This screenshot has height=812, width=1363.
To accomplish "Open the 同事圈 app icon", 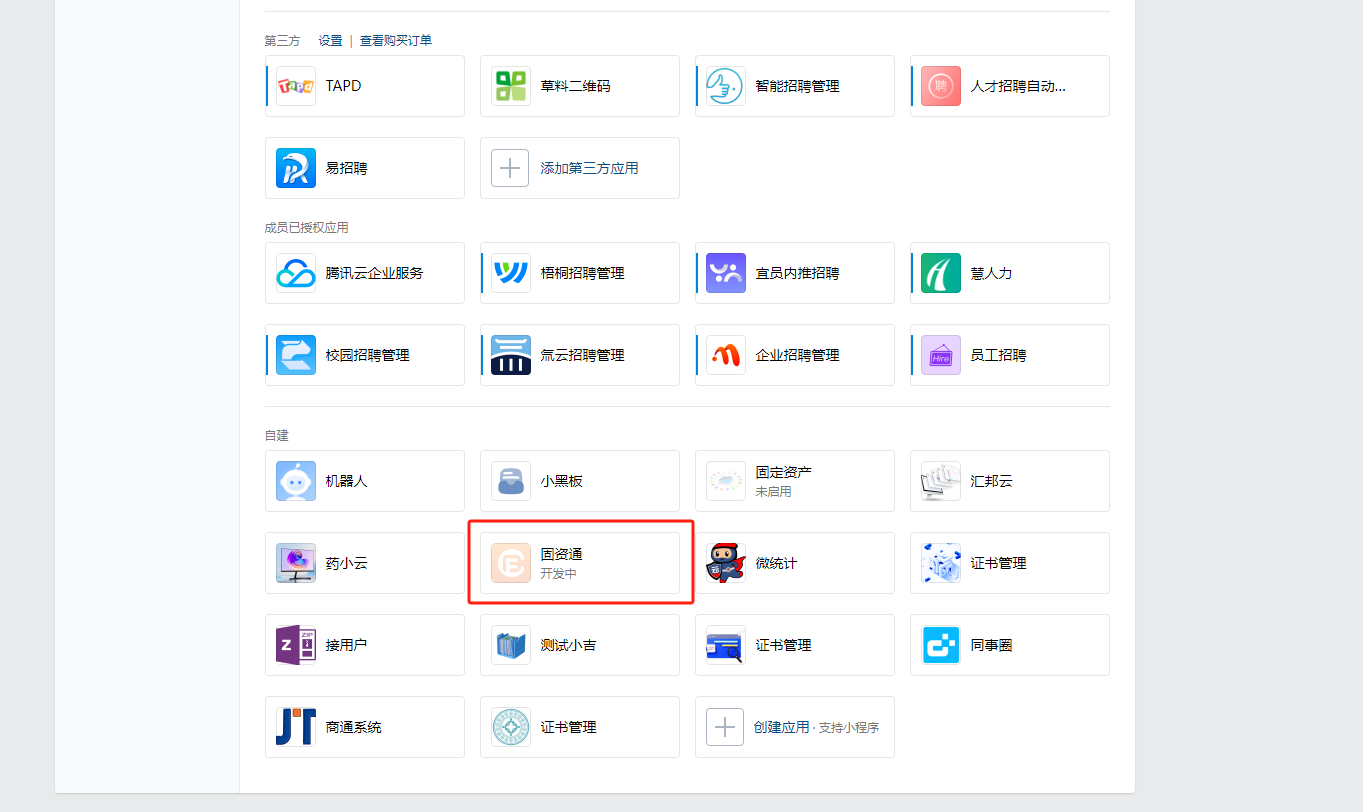I will pos(941,645).
